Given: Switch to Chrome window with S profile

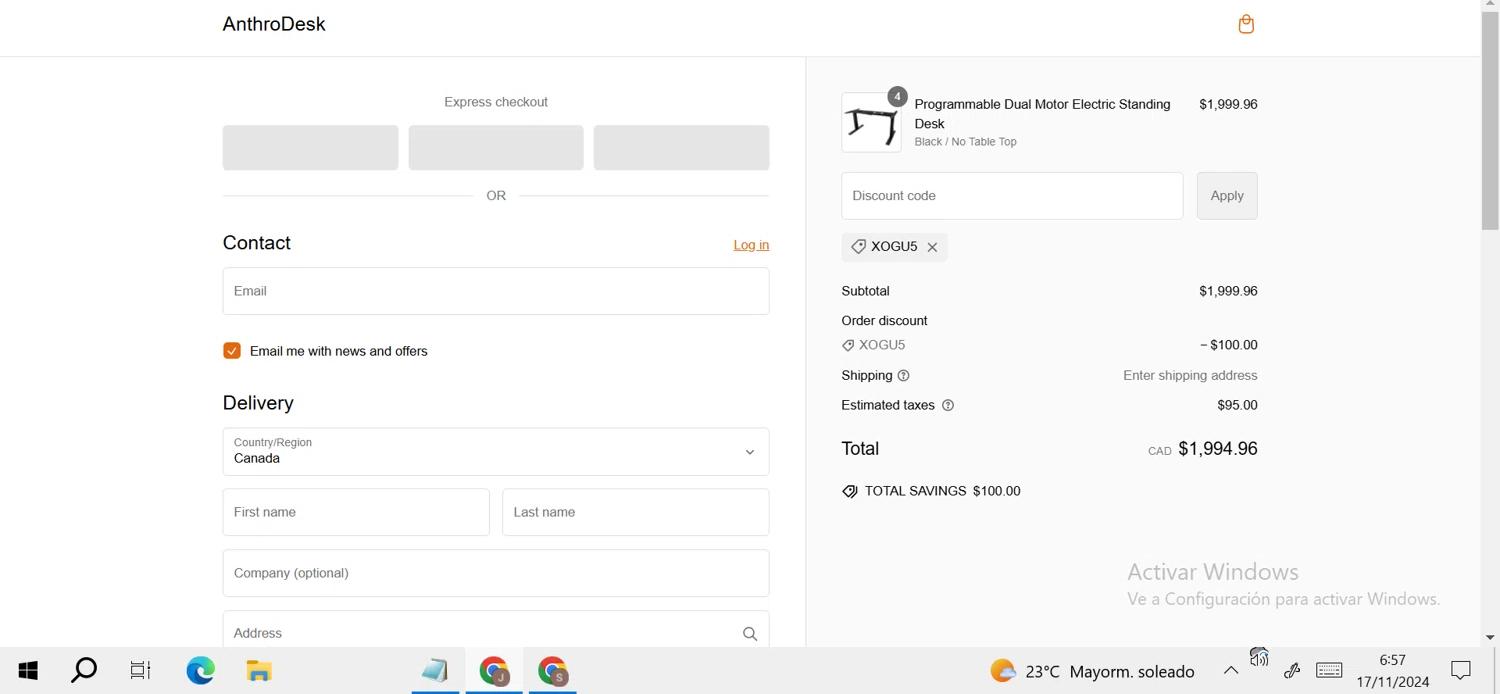Looking at the screenshot, I should 553,671.
